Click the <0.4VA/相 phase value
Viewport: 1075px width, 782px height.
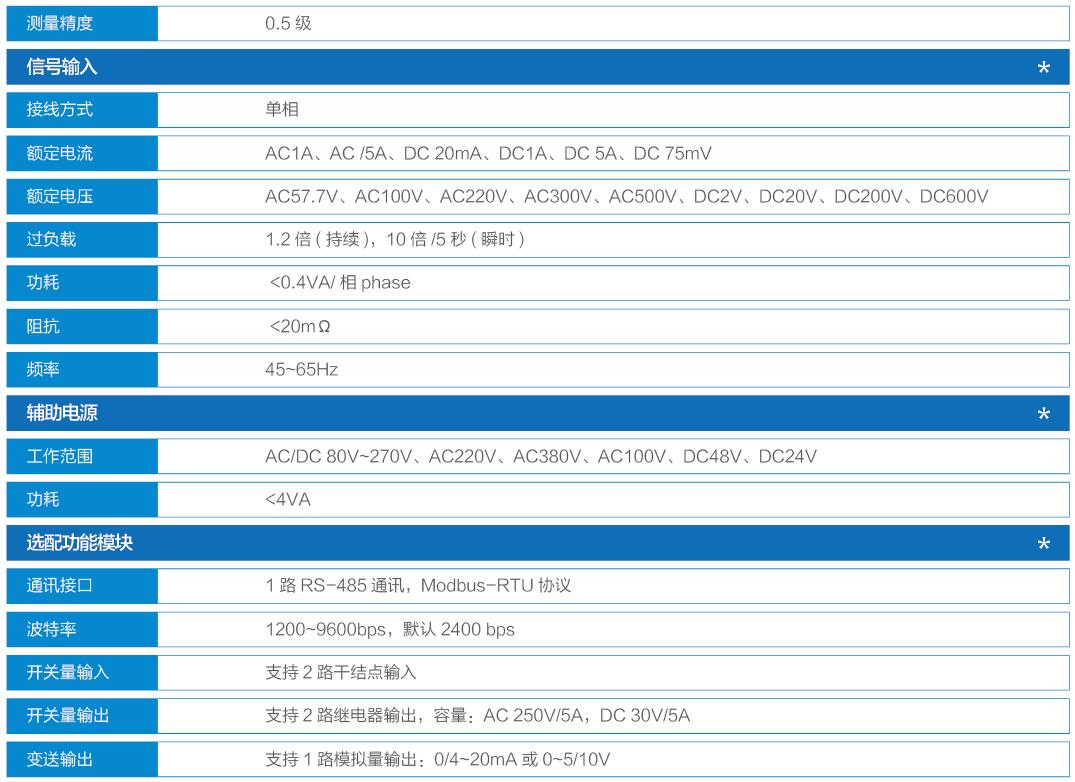click(340, 283)
